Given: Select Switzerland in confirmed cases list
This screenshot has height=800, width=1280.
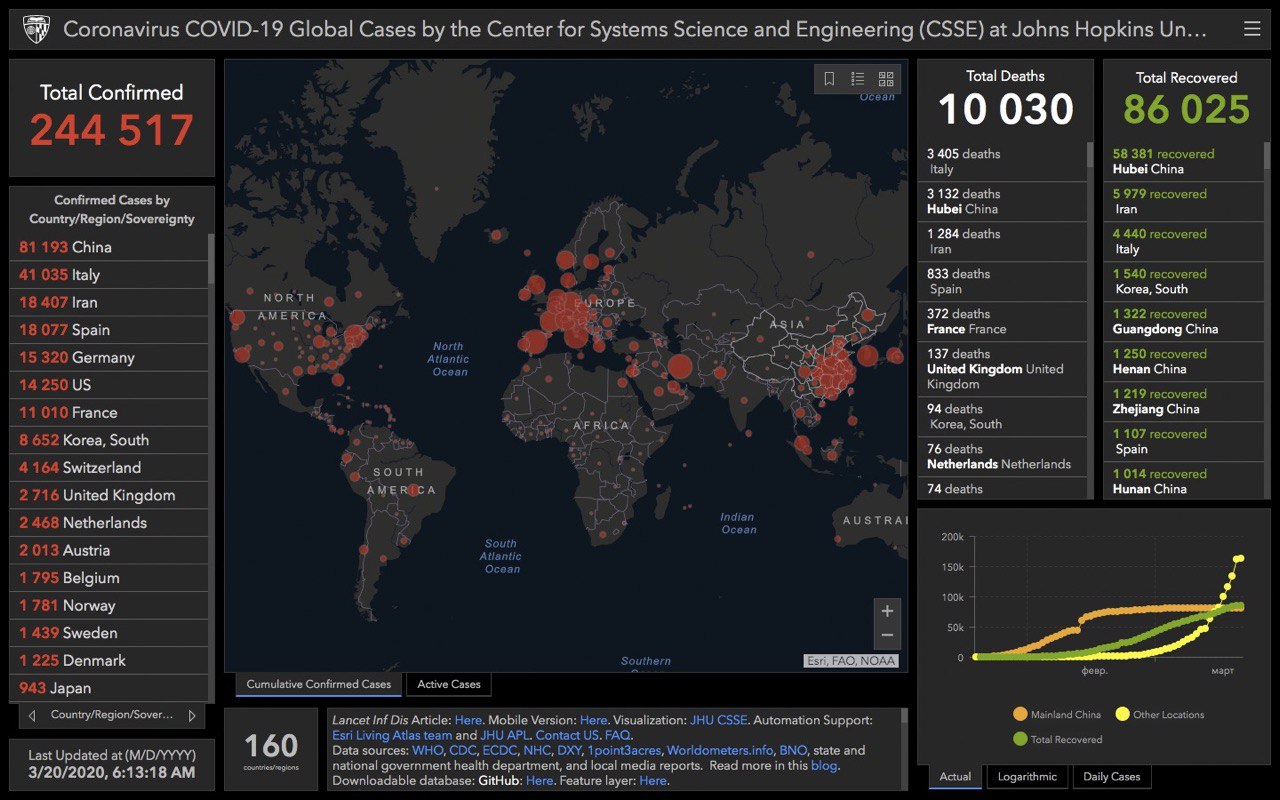Looking at the screenshot, I should point(110,467).
